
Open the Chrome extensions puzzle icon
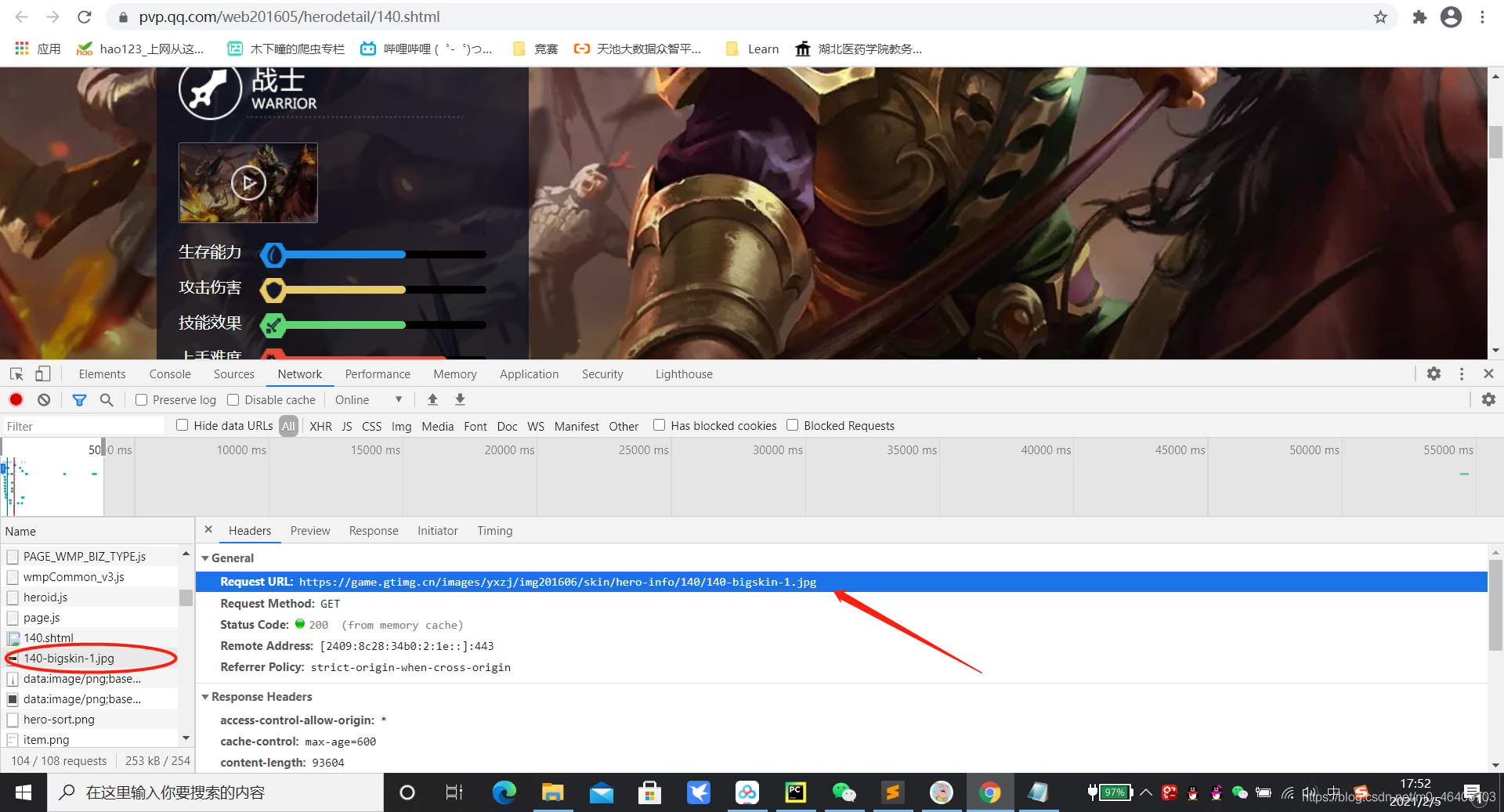coord(1419,16)
